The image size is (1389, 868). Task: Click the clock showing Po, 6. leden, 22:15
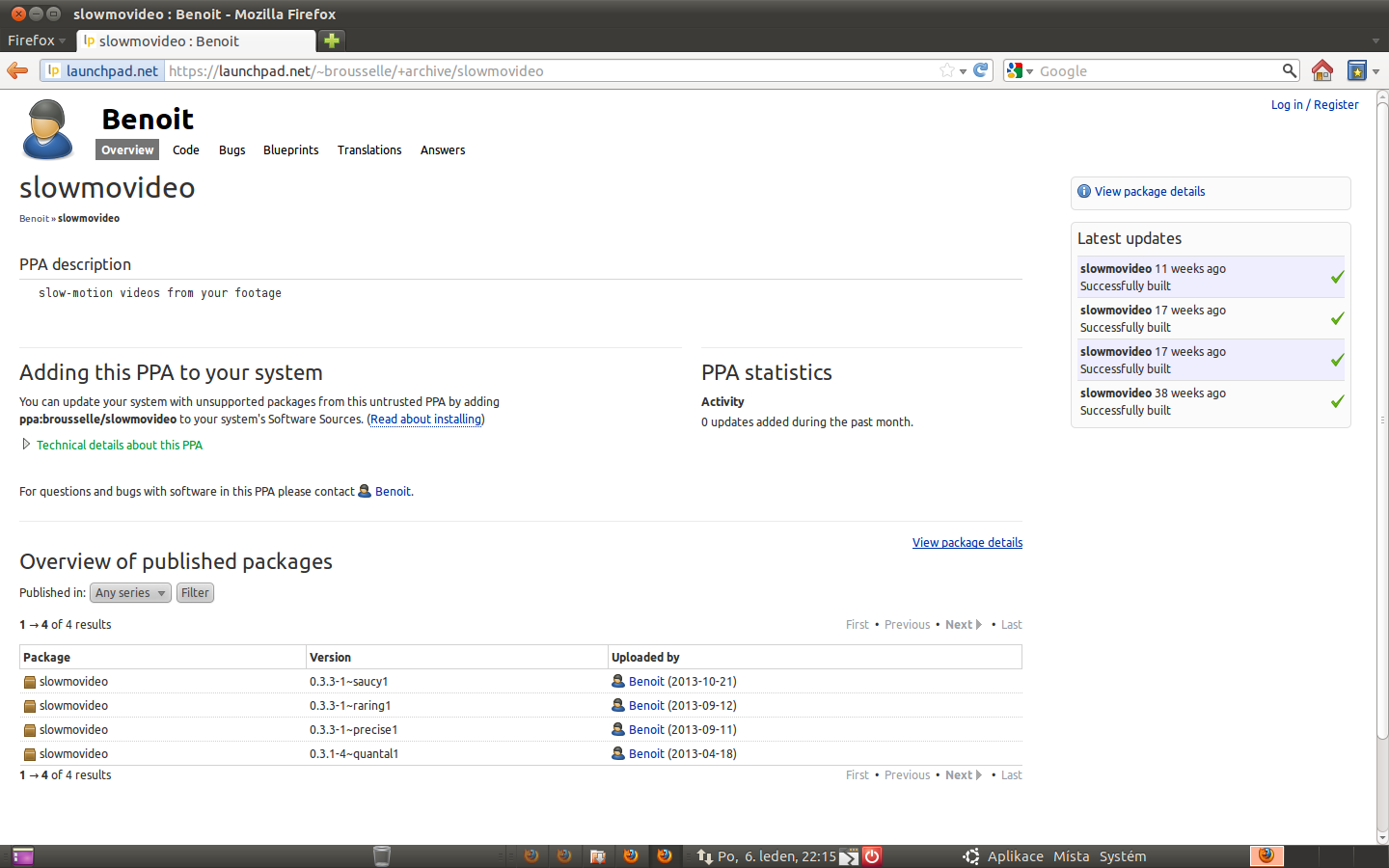(776, 855)
